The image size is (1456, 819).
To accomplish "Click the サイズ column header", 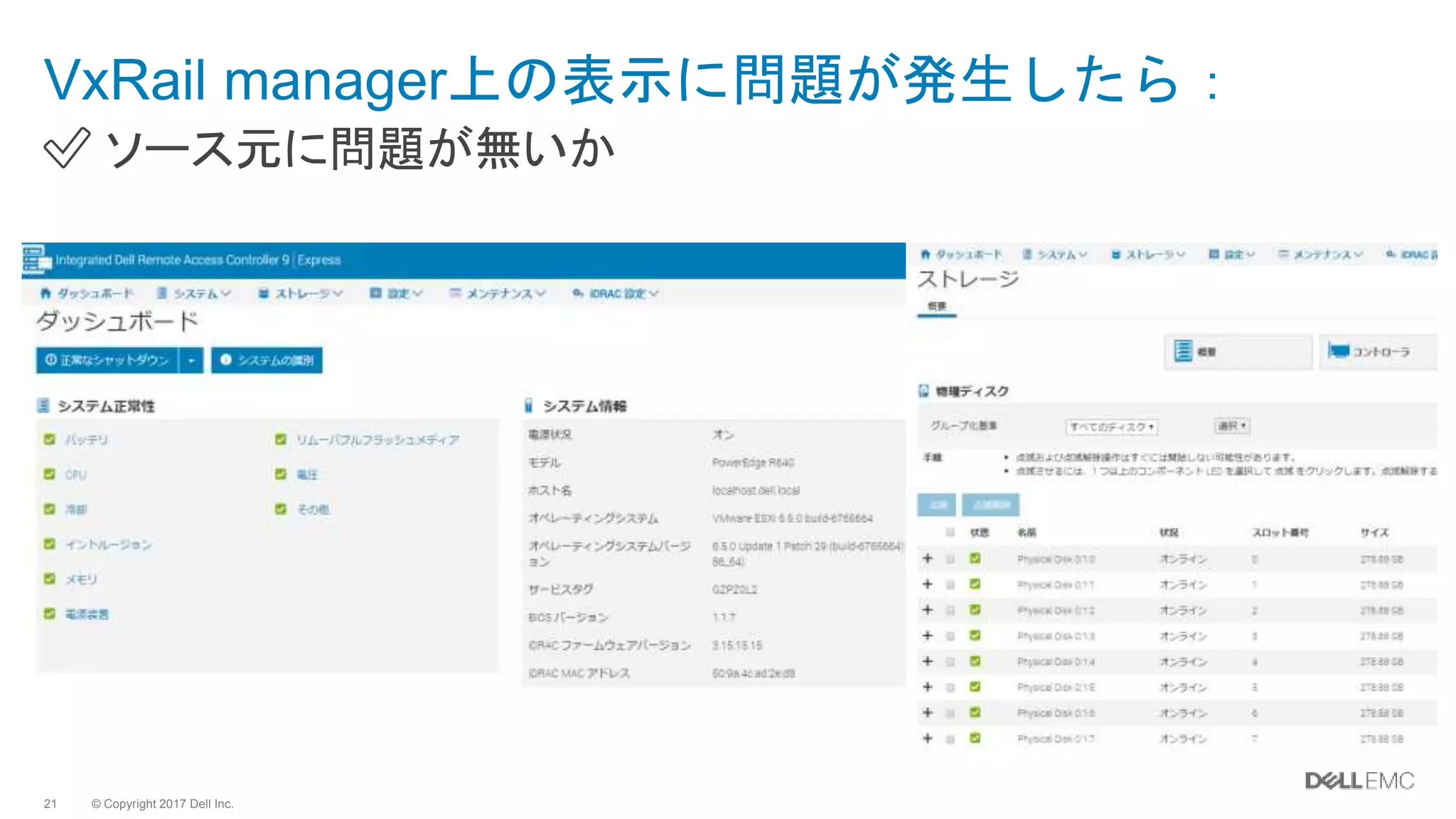I will 1374,532.
